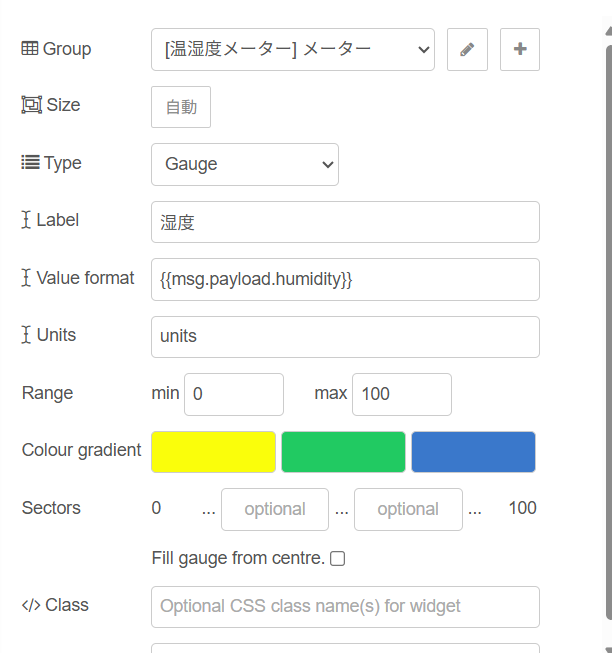Open the Type dropdown set to Gauge
The image size is (612, 653).
245,164
